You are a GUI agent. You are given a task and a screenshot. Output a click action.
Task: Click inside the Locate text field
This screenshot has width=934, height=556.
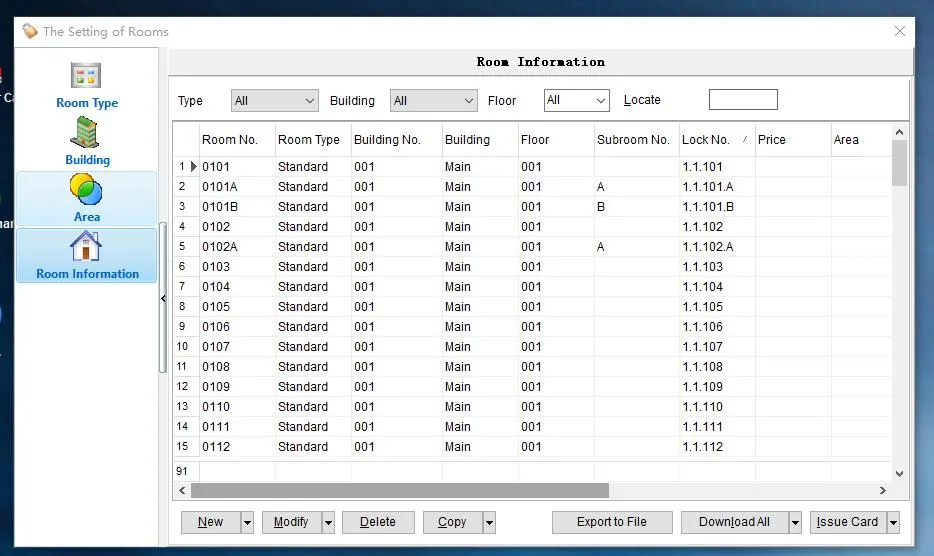742,100
